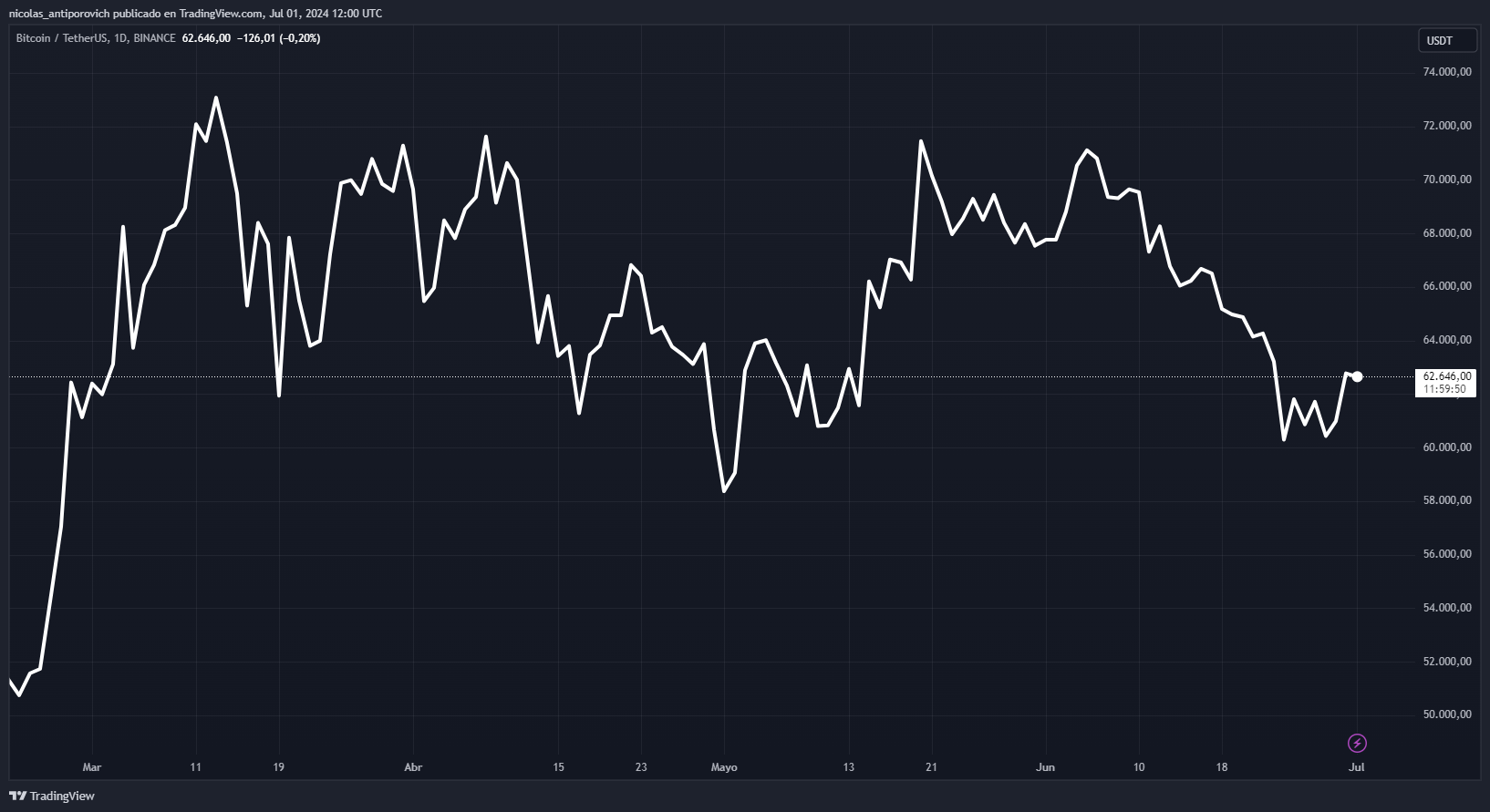Click the 'Mar' date on time axis

point(91,767)
